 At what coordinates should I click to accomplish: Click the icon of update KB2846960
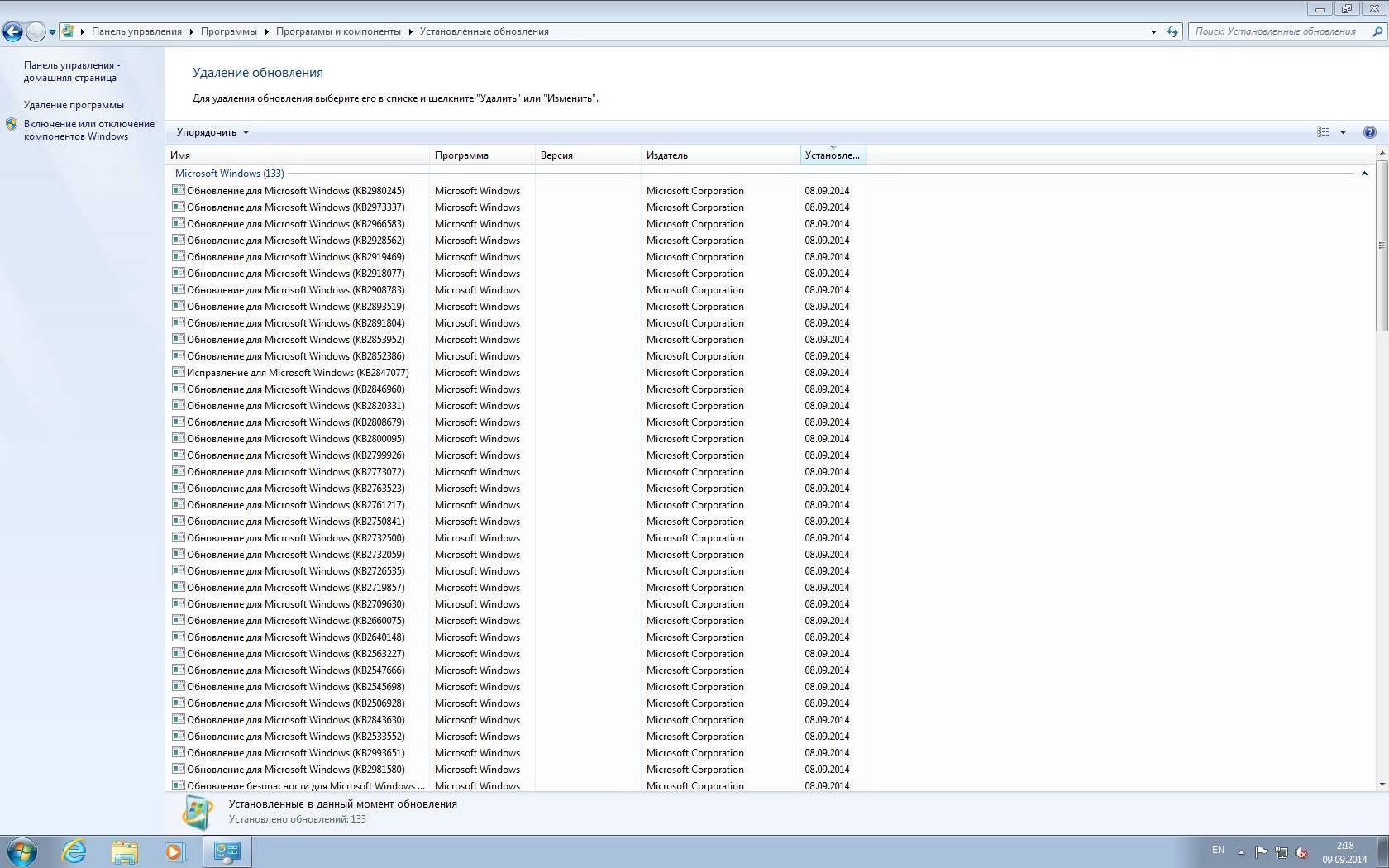pos(178,389)
